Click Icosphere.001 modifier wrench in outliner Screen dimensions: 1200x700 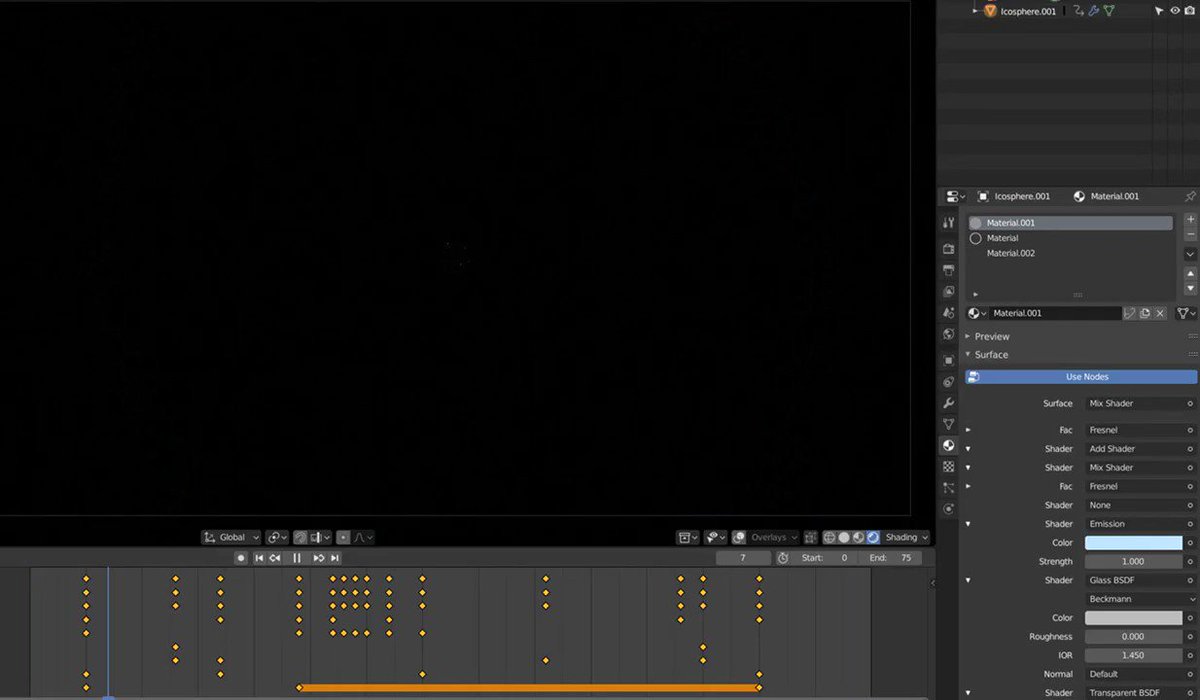tap(1094, 11)
